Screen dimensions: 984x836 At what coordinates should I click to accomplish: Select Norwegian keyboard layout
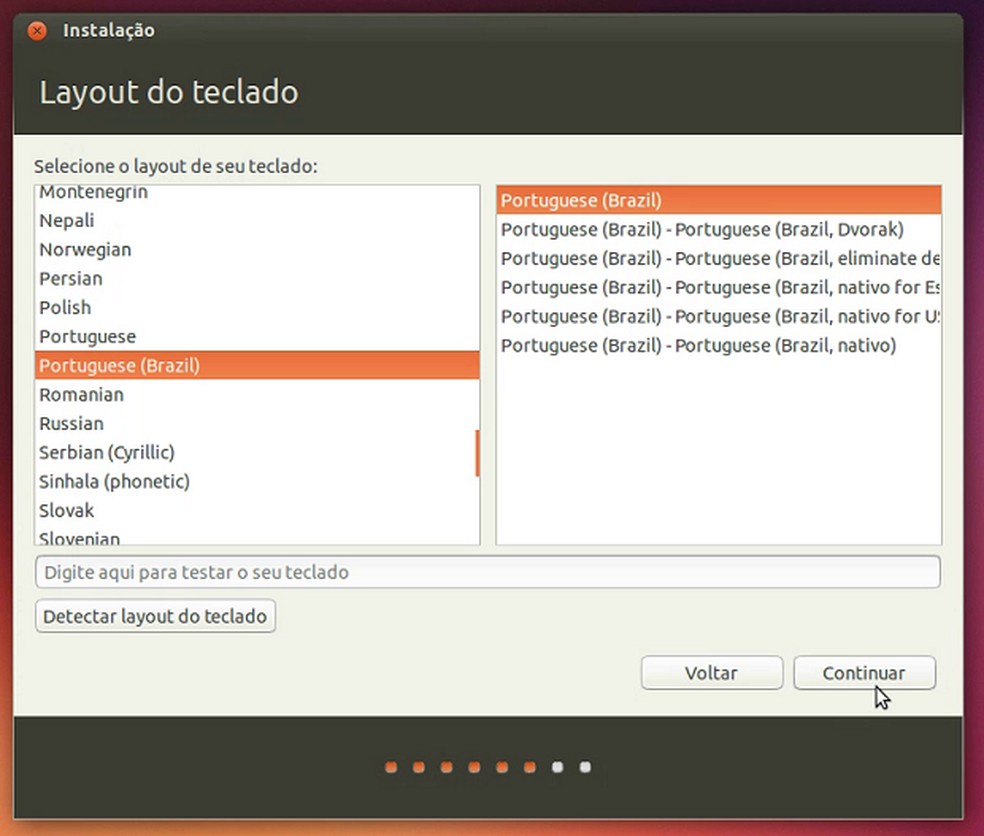(257, 249)
